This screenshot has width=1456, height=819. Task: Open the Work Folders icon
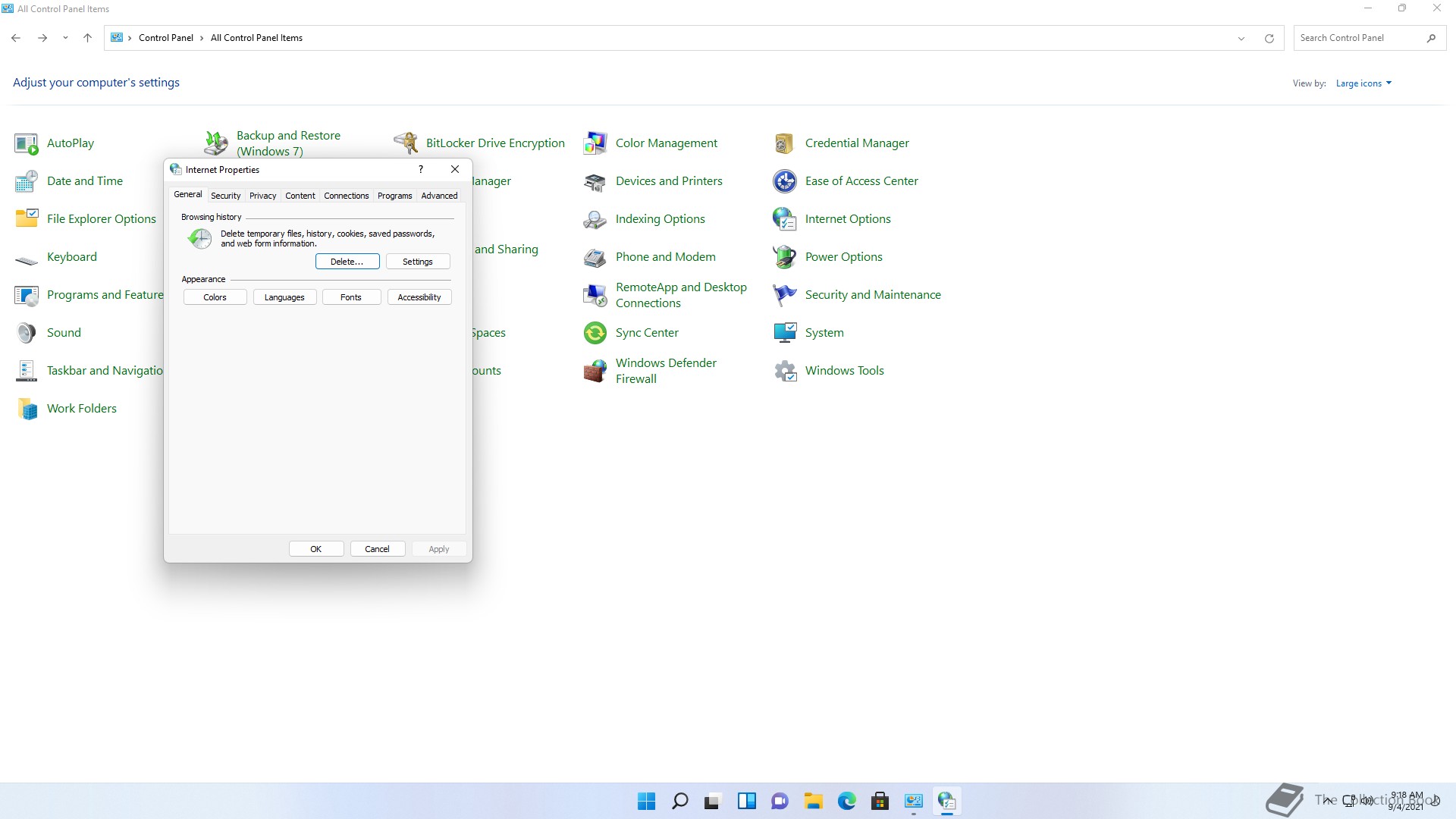tap(27, 409)
